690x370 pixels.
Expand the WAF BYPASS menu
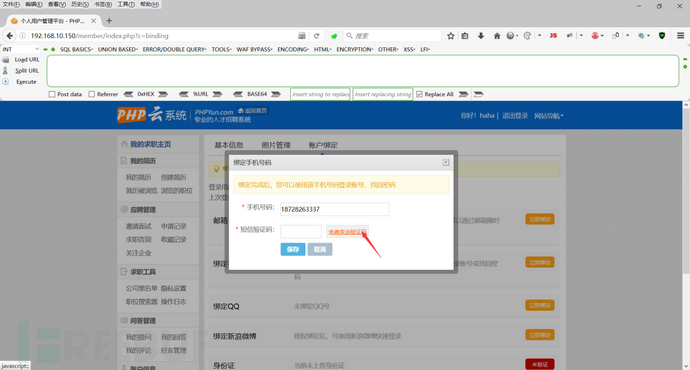254,49
